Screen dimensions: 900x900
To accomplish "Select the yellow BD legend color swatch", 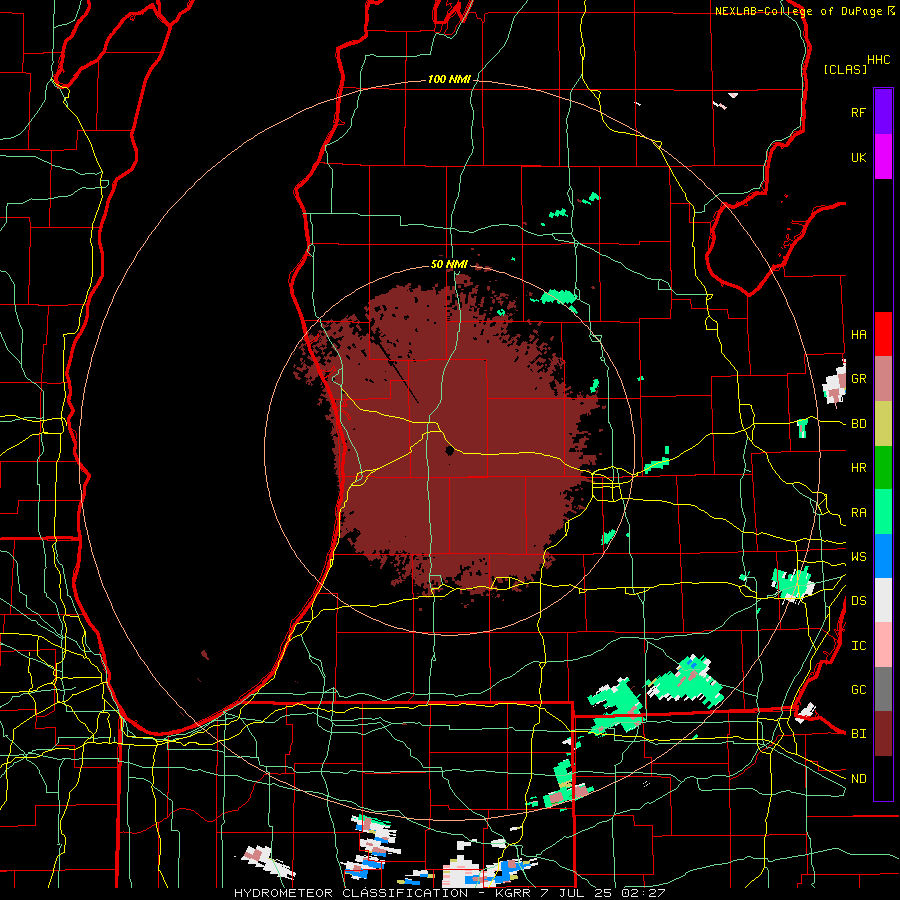I will (883, 424).
